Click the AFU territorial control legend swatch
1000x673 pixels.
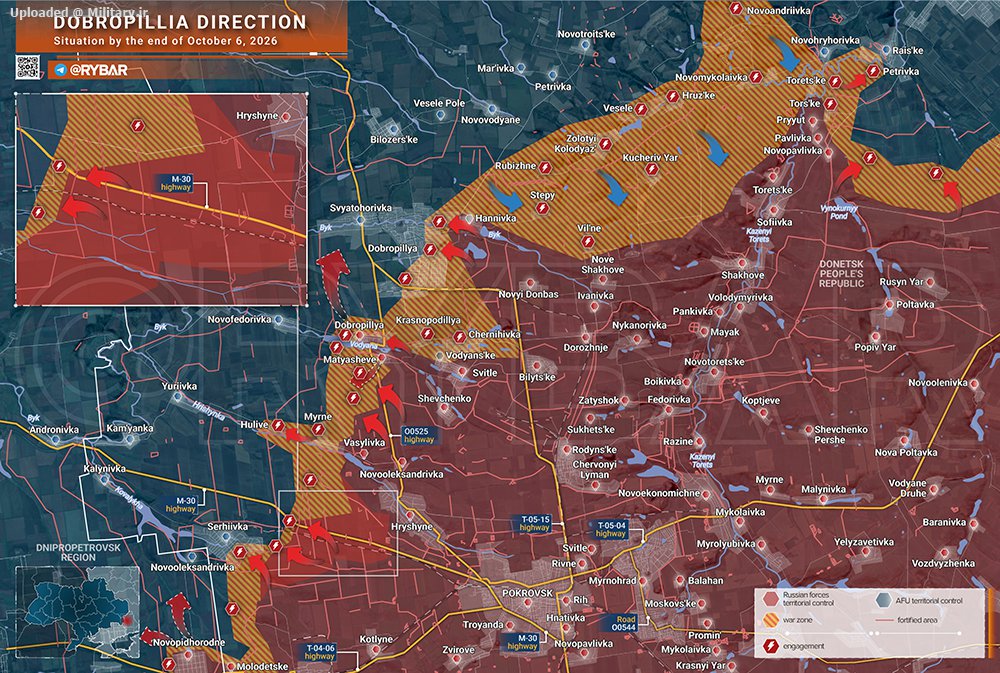click(883, 600)
